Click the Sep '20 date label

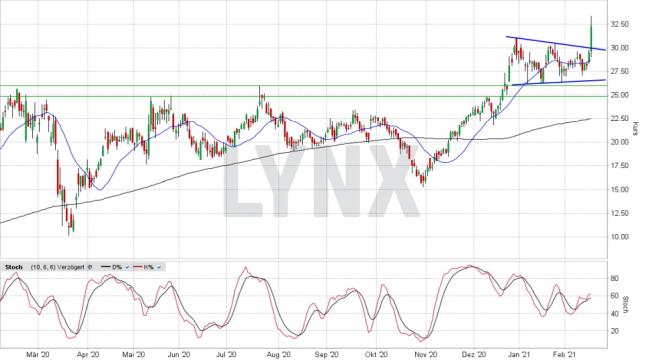pyautogui.click(x=327, y=354)
